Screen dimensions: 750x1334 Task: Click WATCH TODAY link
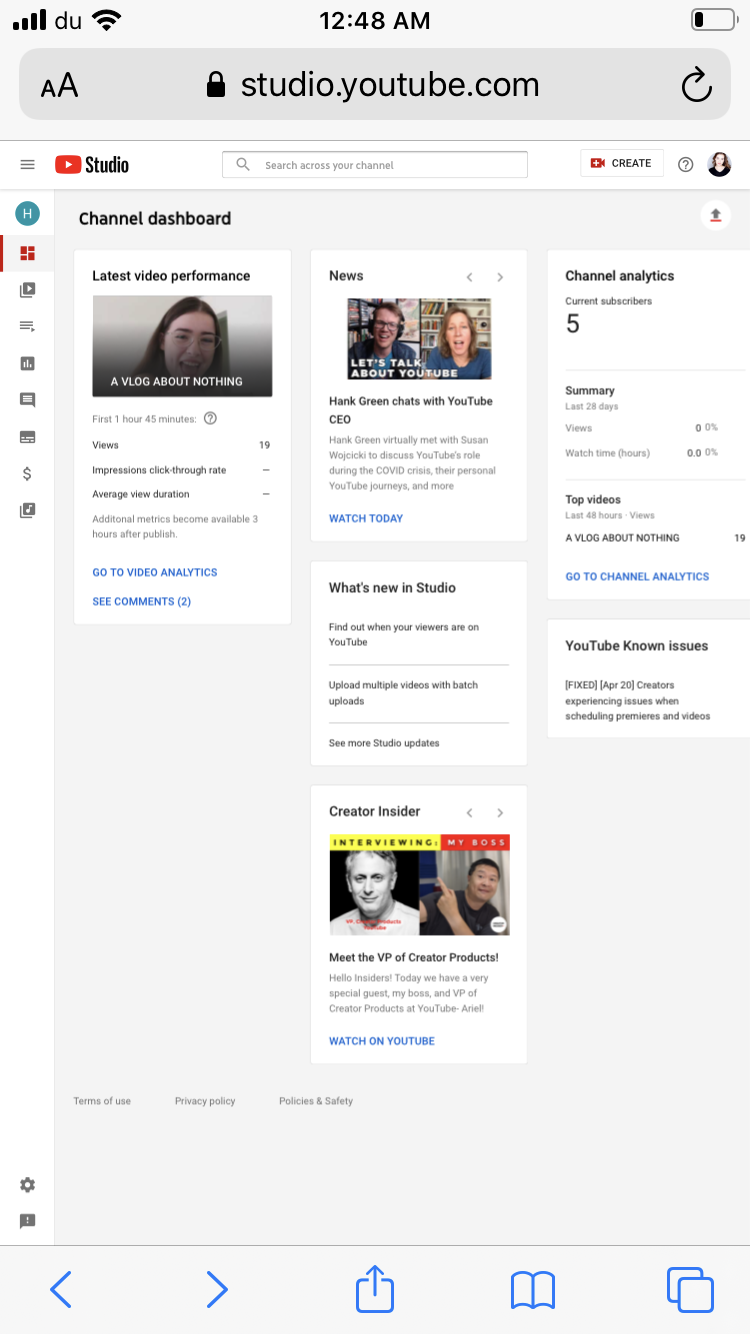pos(366,518)
